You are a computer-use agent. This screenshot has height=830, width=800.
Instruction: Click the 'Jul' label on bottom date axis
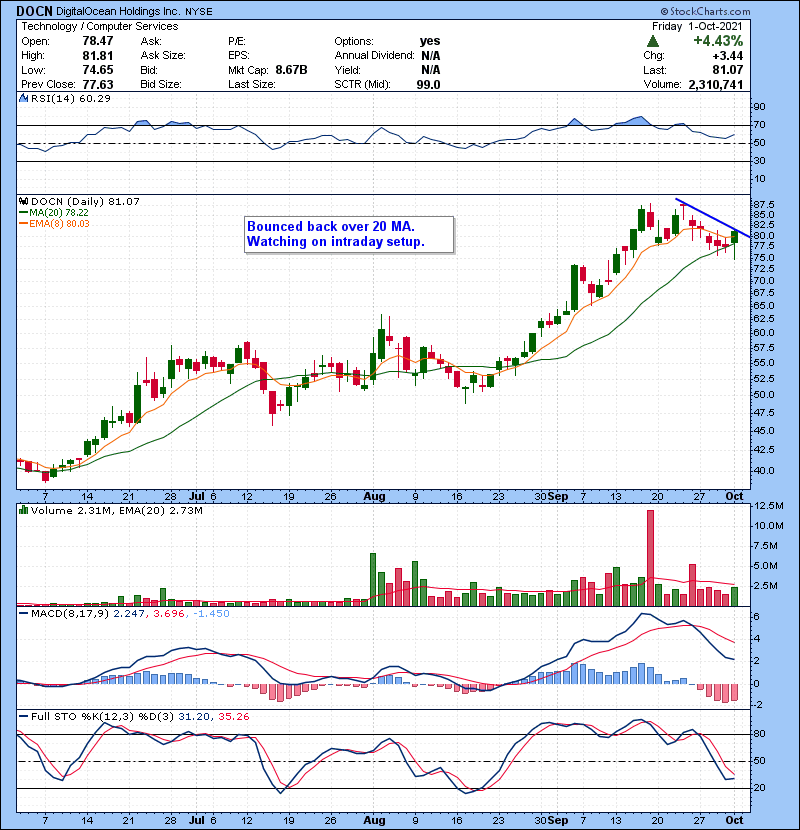[197, 819]
